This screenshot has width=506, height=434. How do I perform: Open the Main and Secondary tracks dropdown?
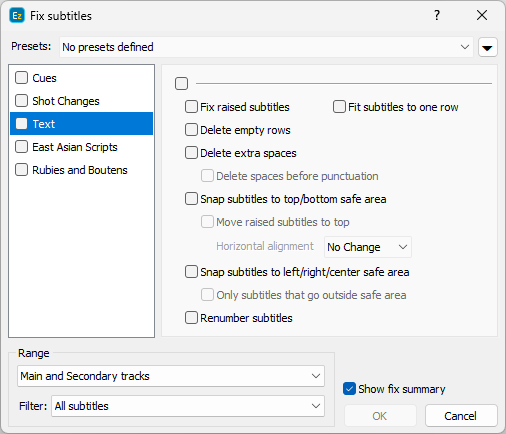point(171,376)
